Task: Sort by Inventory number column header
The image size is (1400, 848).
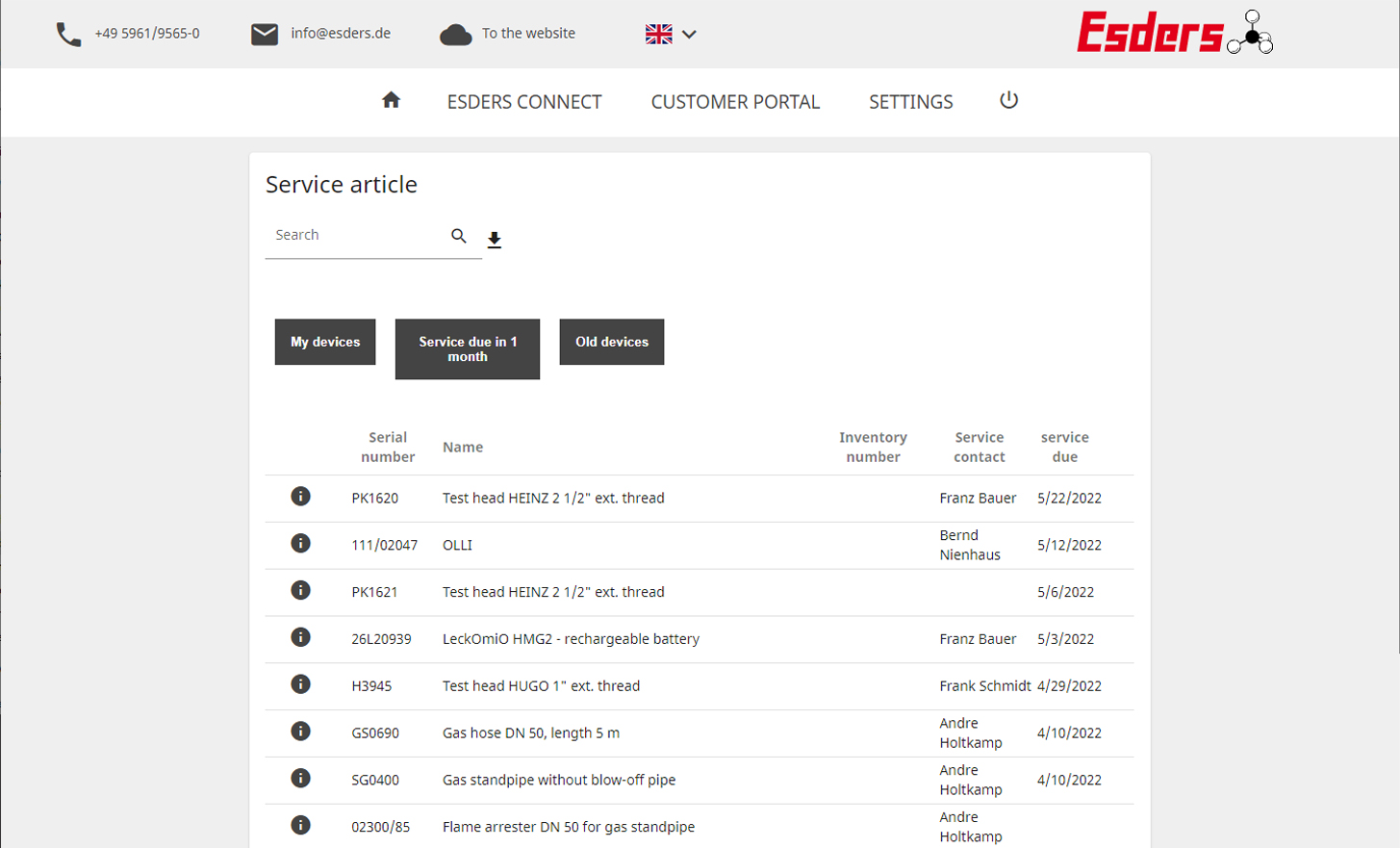Action: pos(873,447)
